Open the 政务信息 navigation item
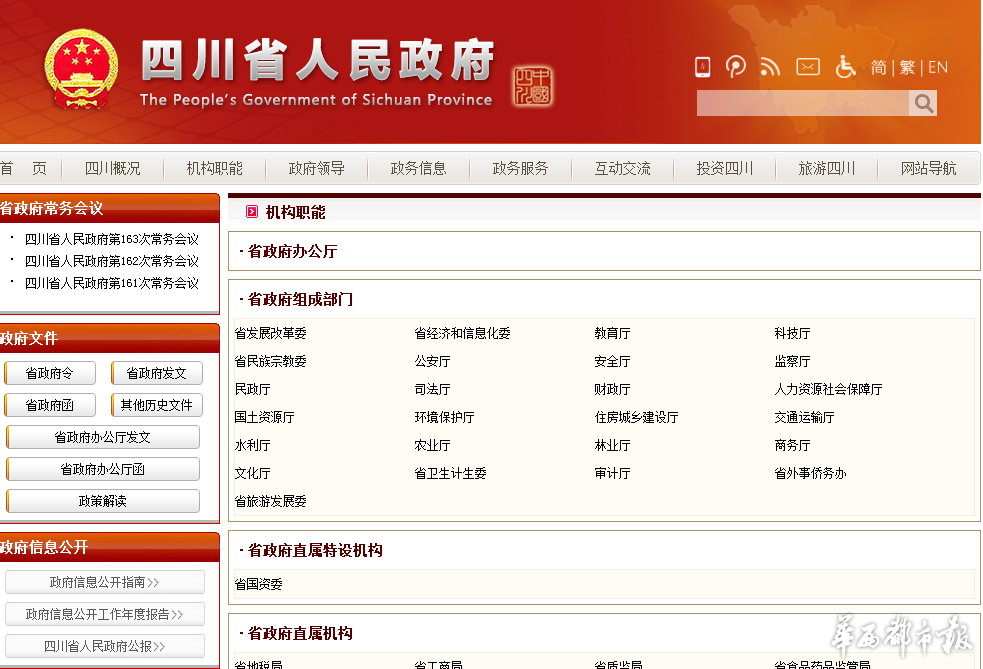 [418, 168]
